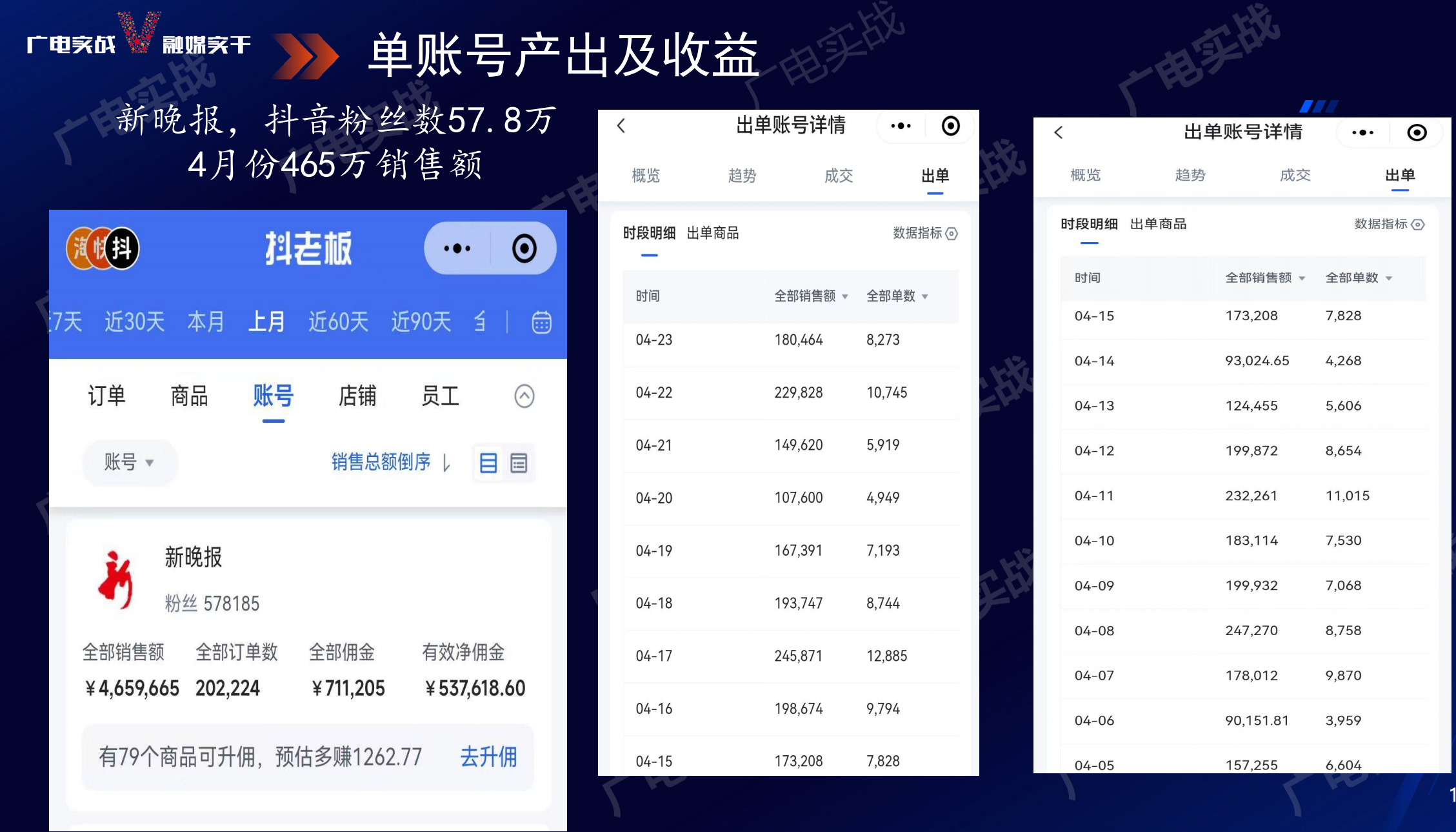The height and width of the screenshot is (832, 1456).
Task: Click the 抖老板 three-dot menu icon
Action: pos(457,249)
